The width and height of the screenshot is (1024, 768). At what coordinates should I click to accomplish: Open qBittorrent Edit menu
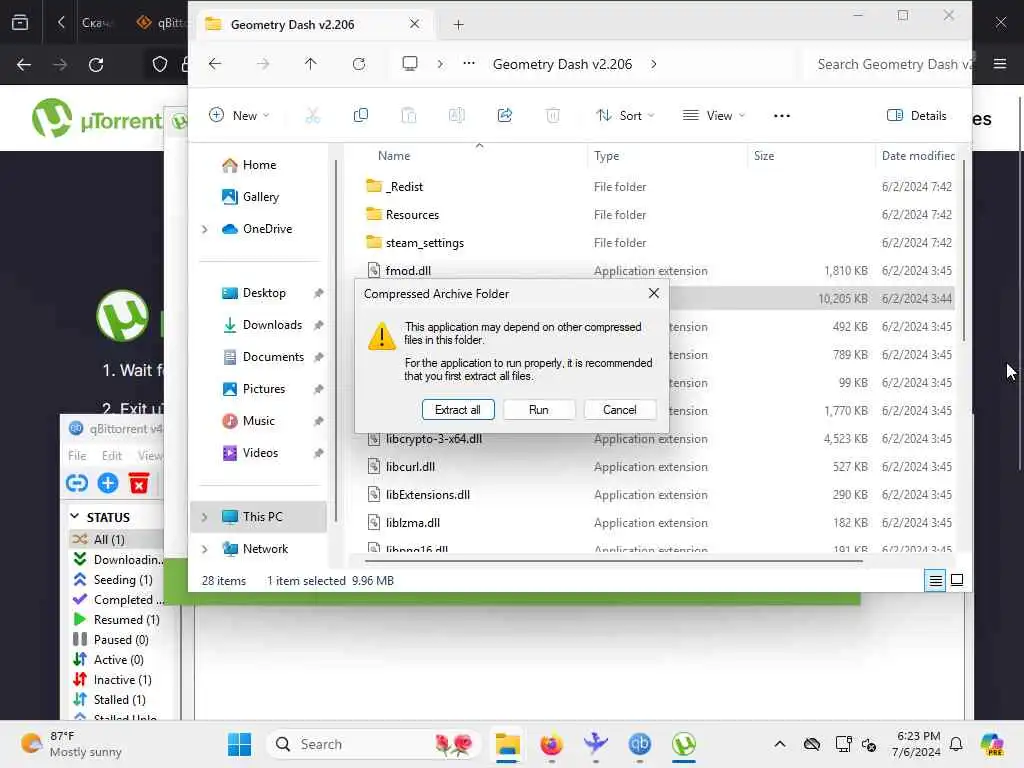[111, 456]
